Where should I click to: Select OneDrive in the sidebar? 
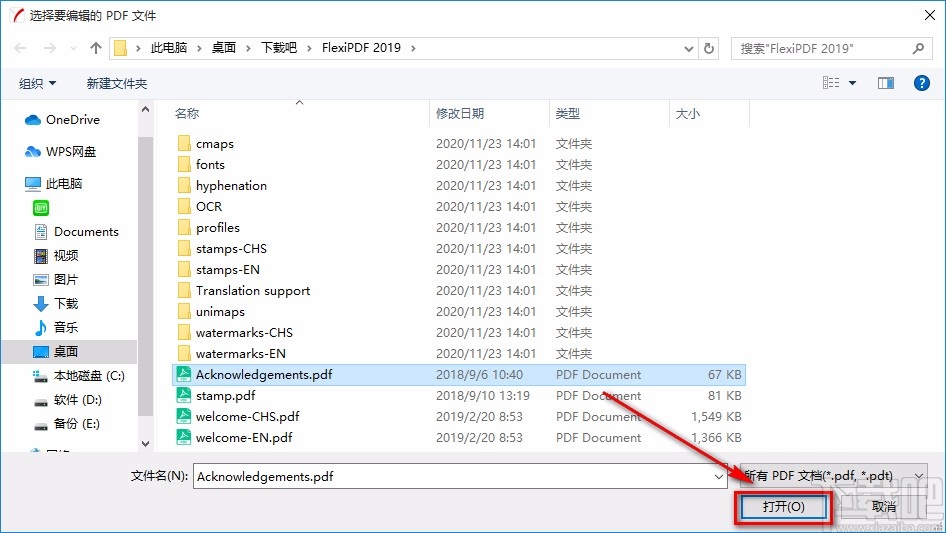(x=62, y=120)
